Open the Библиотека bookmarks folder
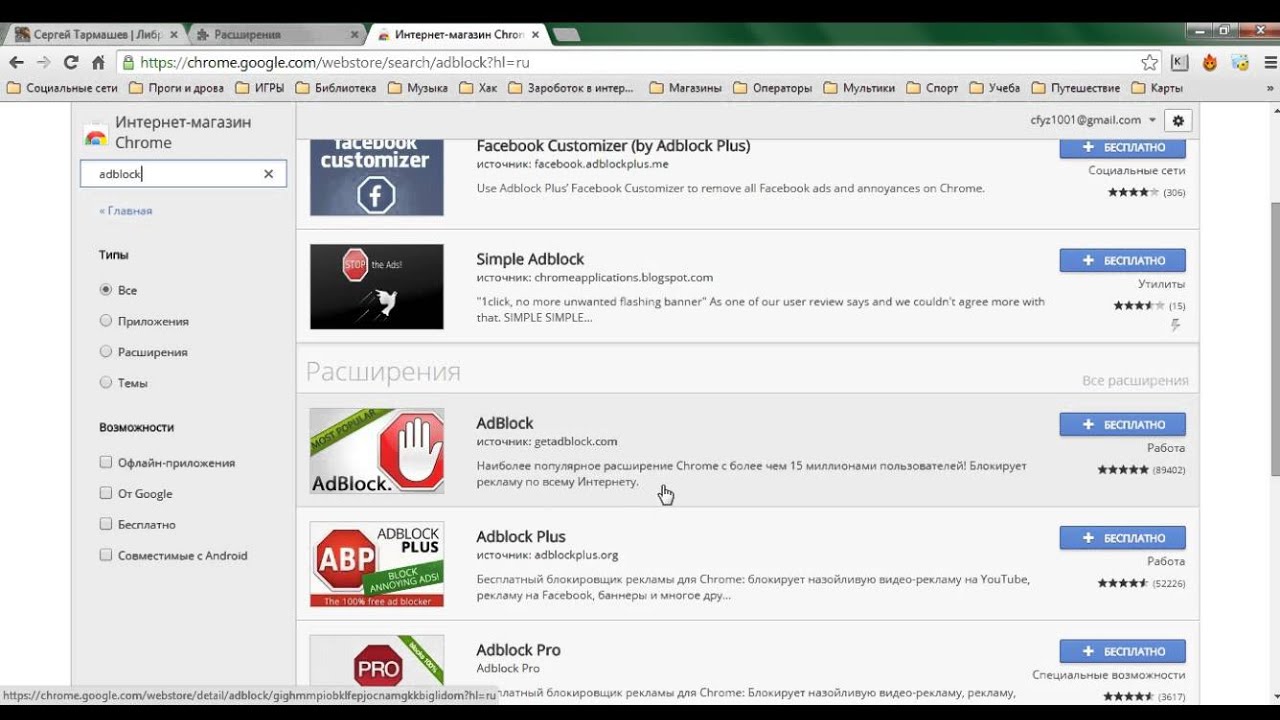 click(x=335, y=88)
